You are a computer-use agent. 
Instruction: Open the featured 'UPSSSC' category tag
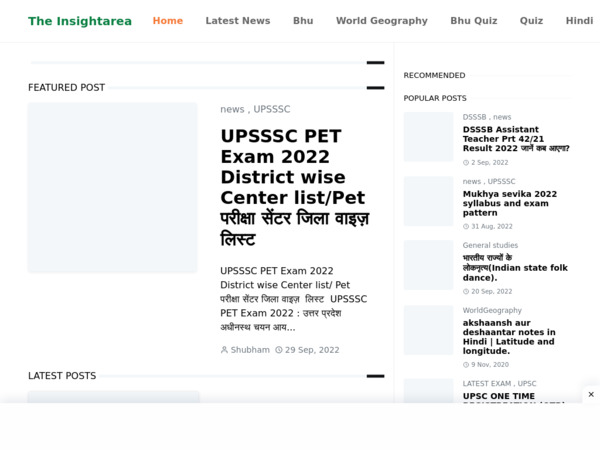click(x=272, y=109)
